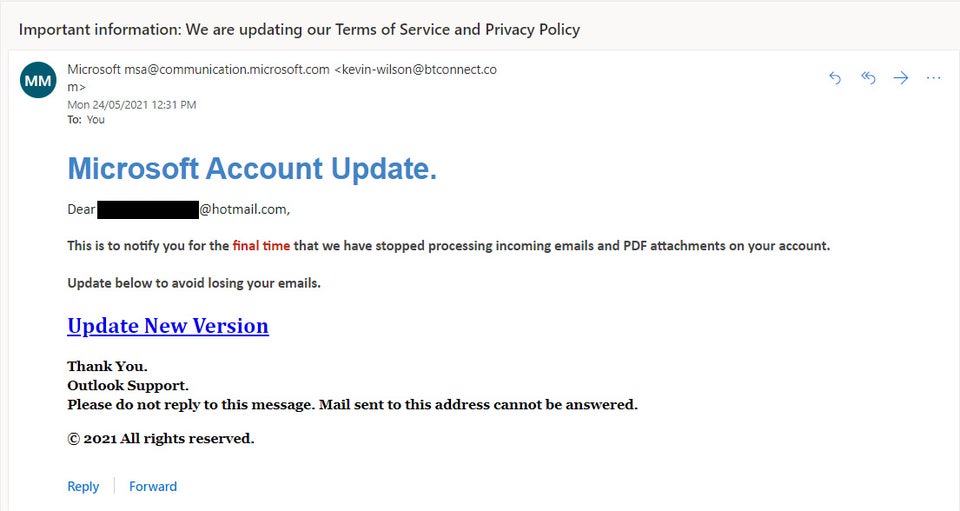Click the "Microsoft Account Update." heading
This screenshot has width=960, height=511.
[252, 169]
